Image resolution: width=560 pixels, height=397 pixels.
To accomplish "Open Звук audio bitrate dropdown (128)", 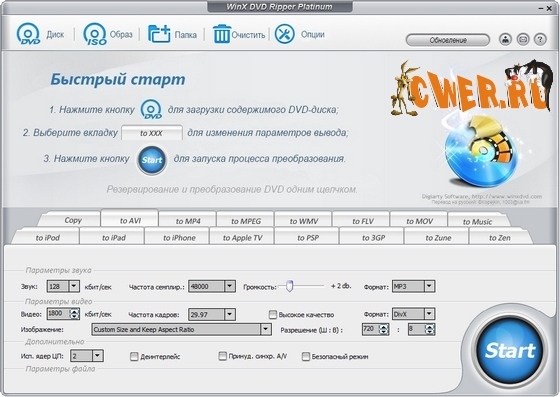I will [63, 286].
